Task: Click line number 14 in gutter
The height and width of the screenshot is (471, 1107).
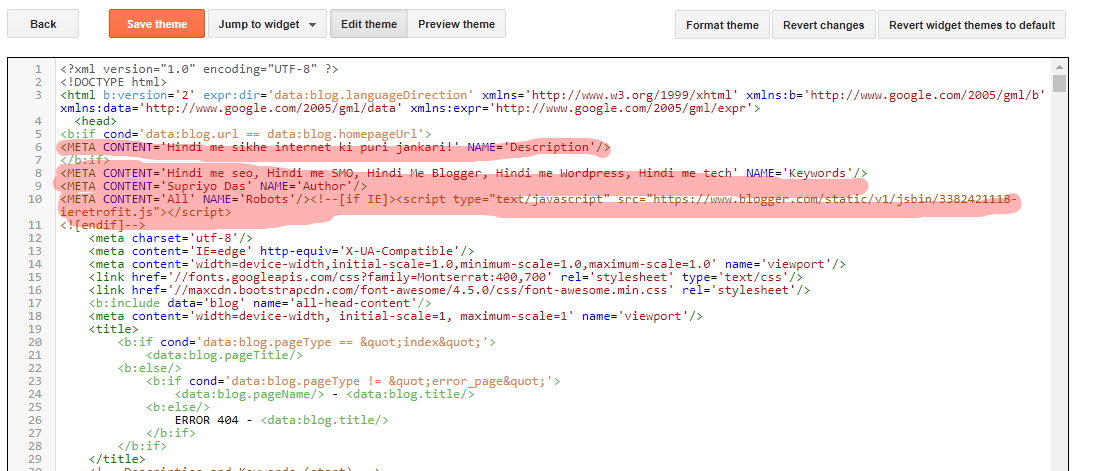Action: 37,263
